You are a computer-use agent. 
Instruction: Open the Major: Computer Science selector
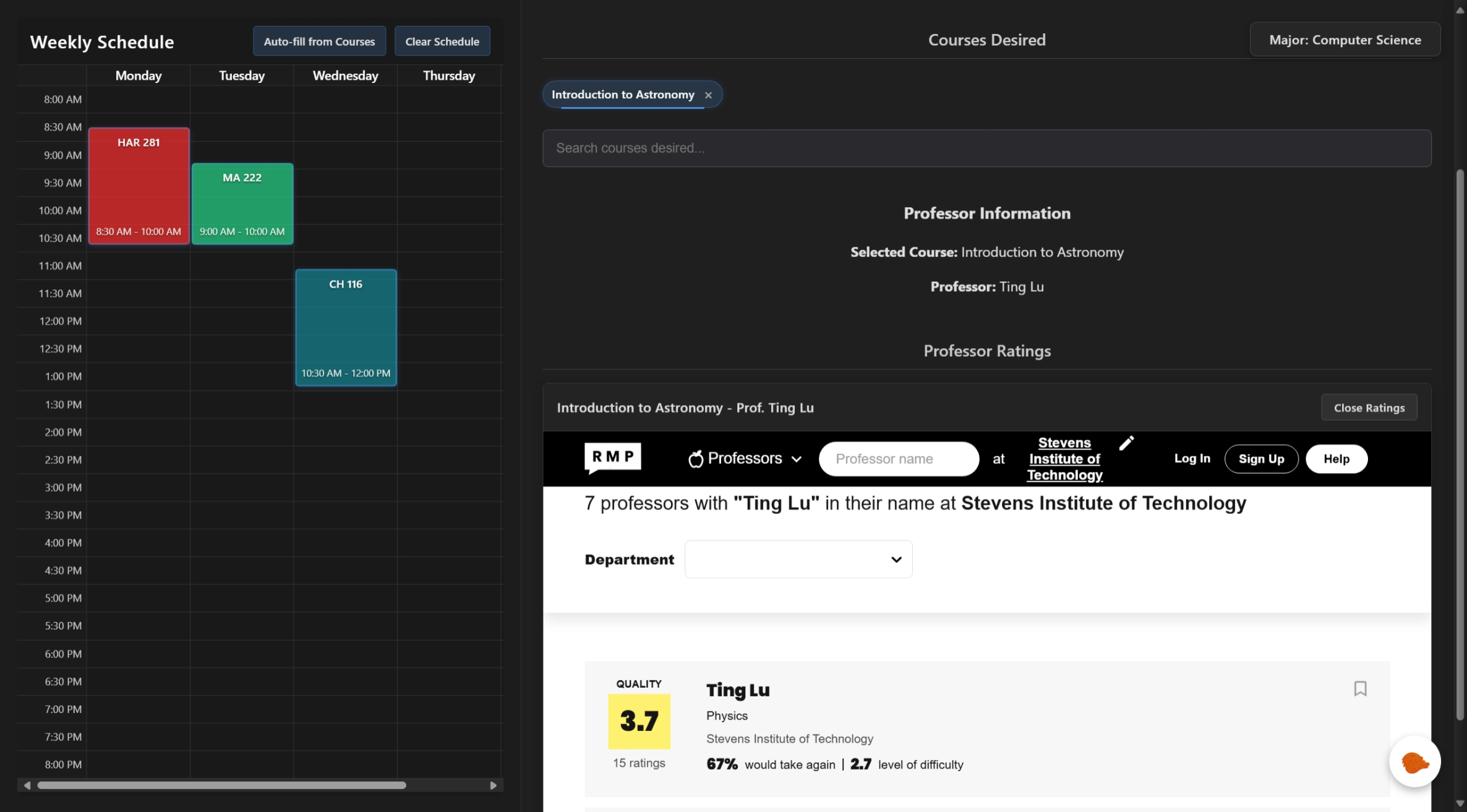(x=1345, y=40)
